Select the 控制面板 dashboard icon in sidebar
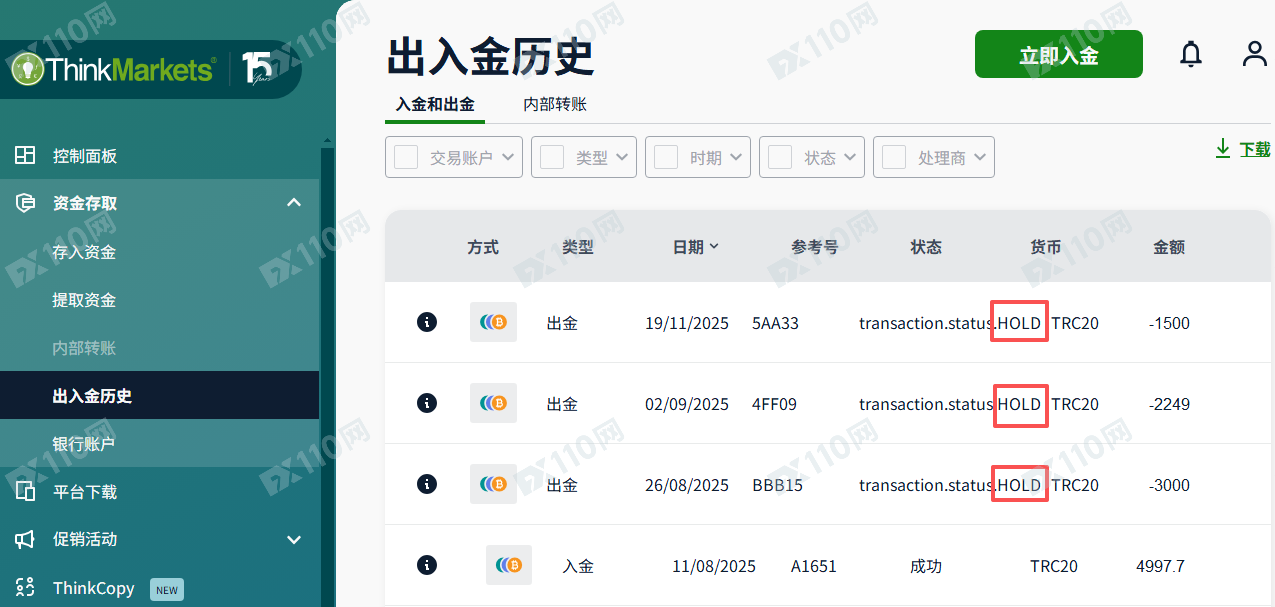Viewport: 1275px width, 607px height. click(x=23, y=155)
